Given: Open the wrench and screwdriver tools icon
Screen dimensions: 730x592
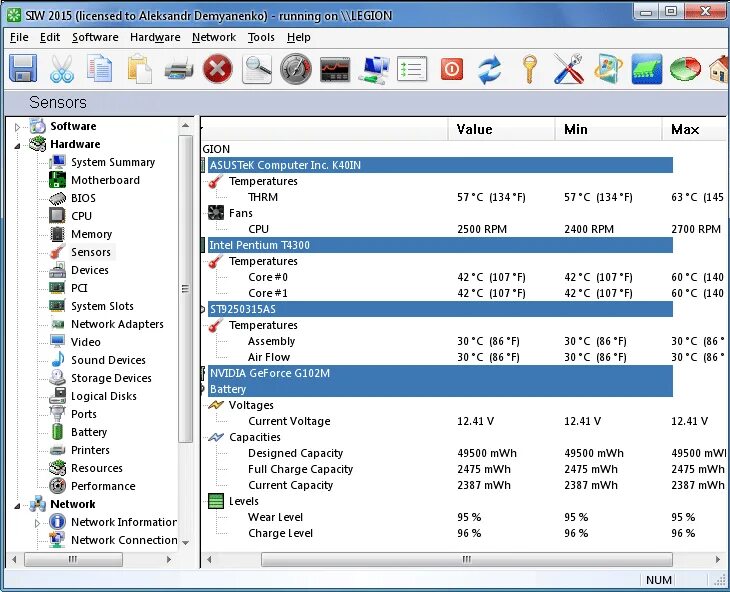Looking at the screenshot, I should pyautogui.click(x=569, y=69).
